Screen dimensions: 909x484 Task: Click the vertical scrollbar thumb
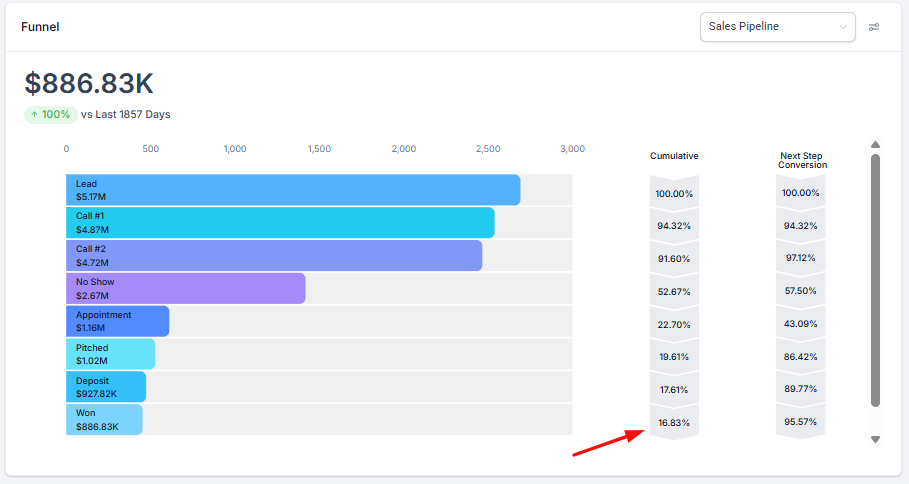pyautogui.click(x=876, y=280)
